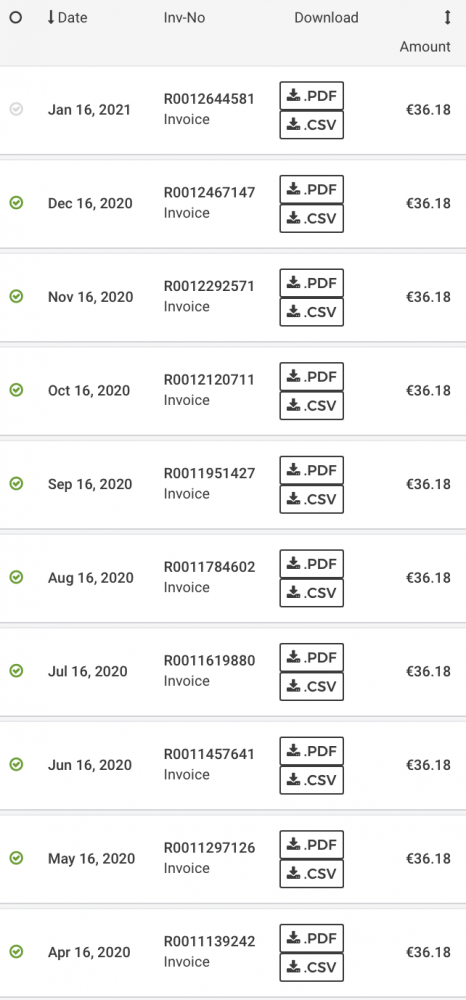Download CSV for Dec 16, 2020 invoice
The image size is (466, 1000).
coord(312,218)
